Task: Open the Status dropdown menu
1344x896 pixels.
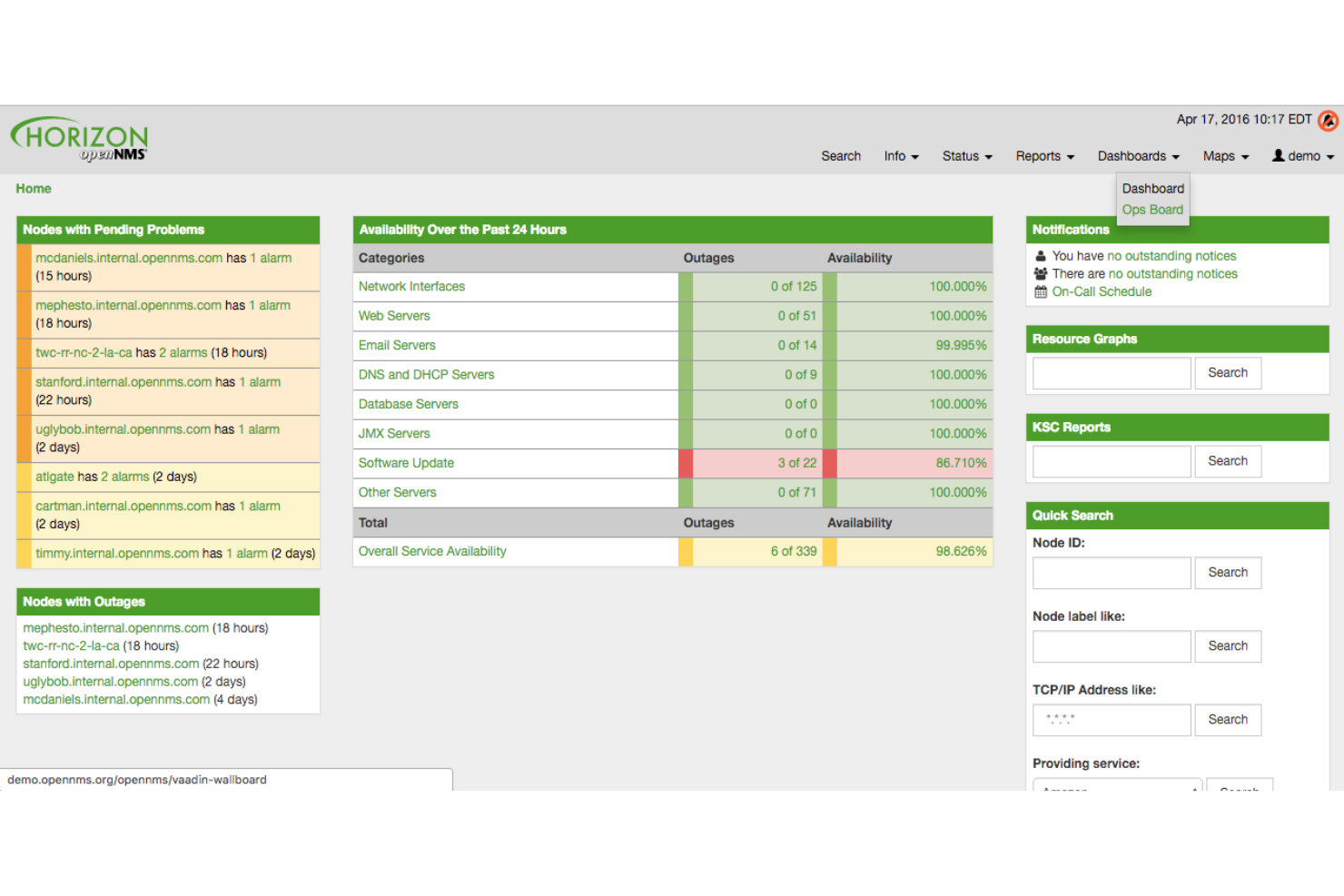Action: 966,156
